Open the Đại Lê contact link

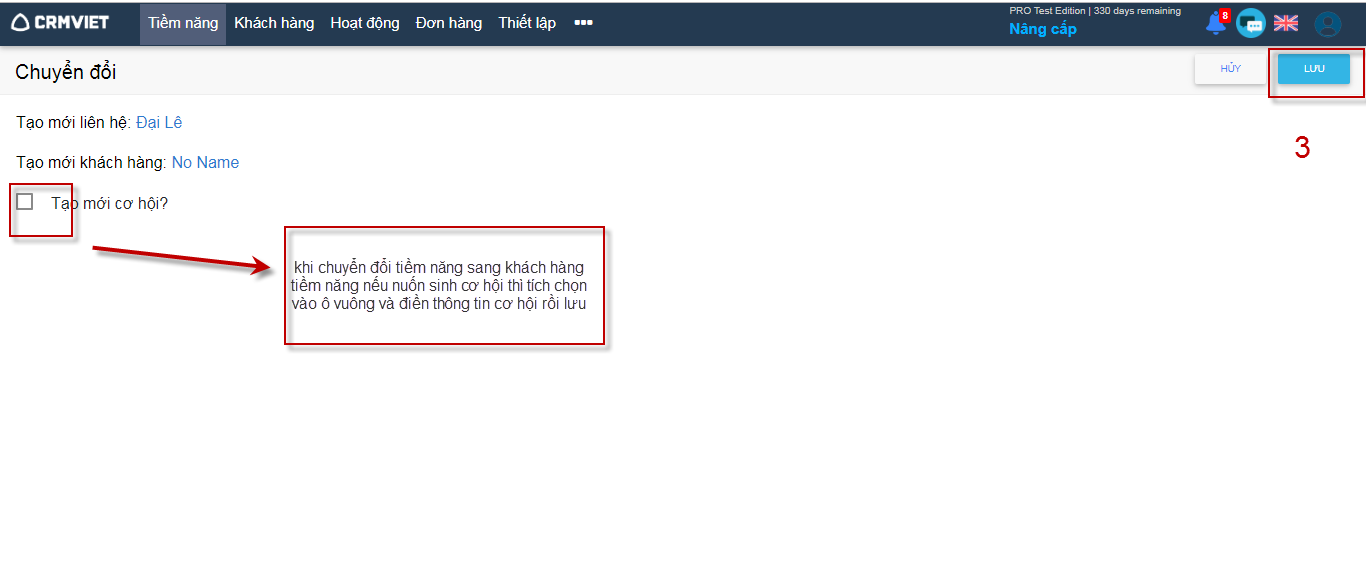click(159, 123)
